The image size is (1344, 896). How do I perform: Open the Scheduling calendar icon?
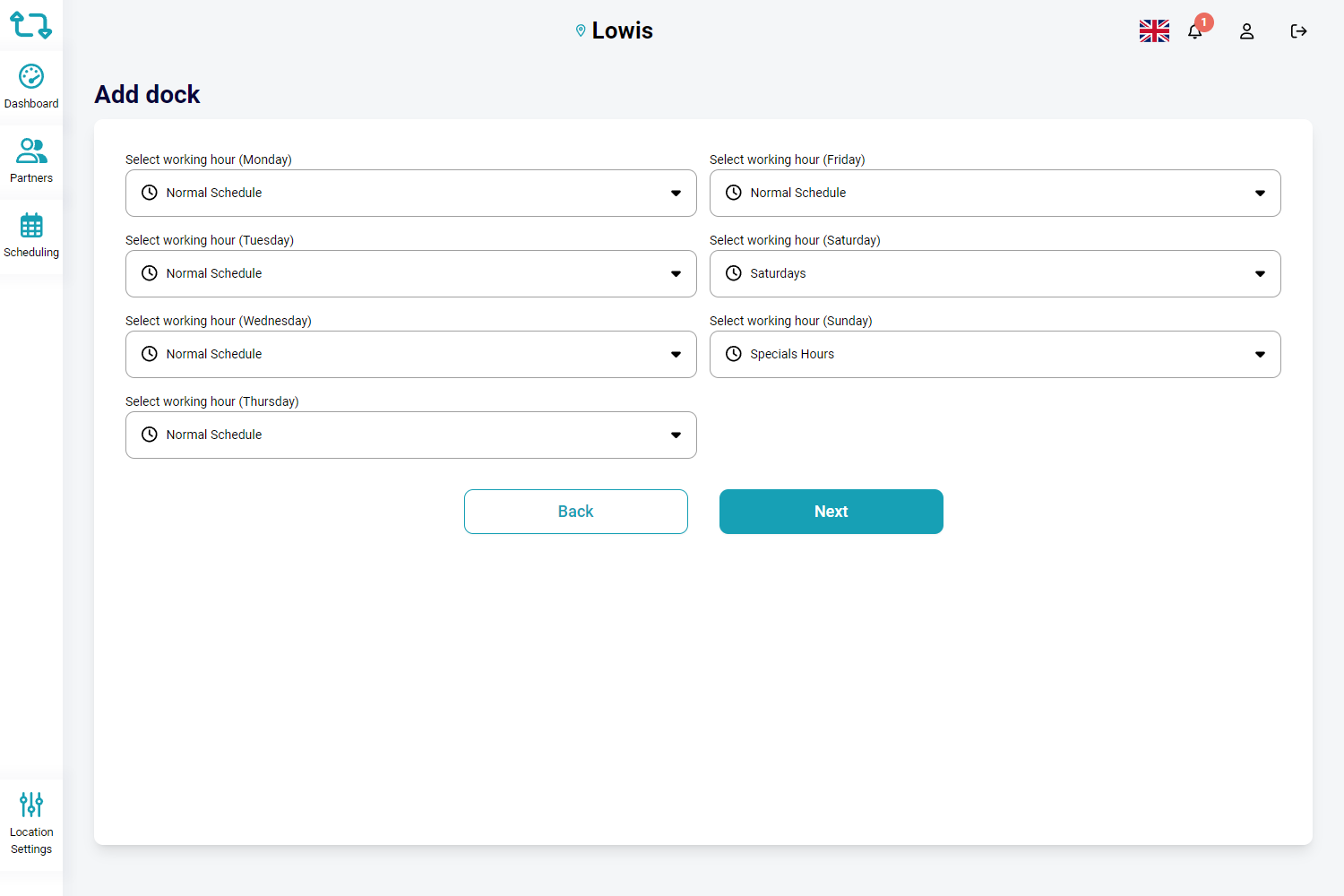coord(31,226)
